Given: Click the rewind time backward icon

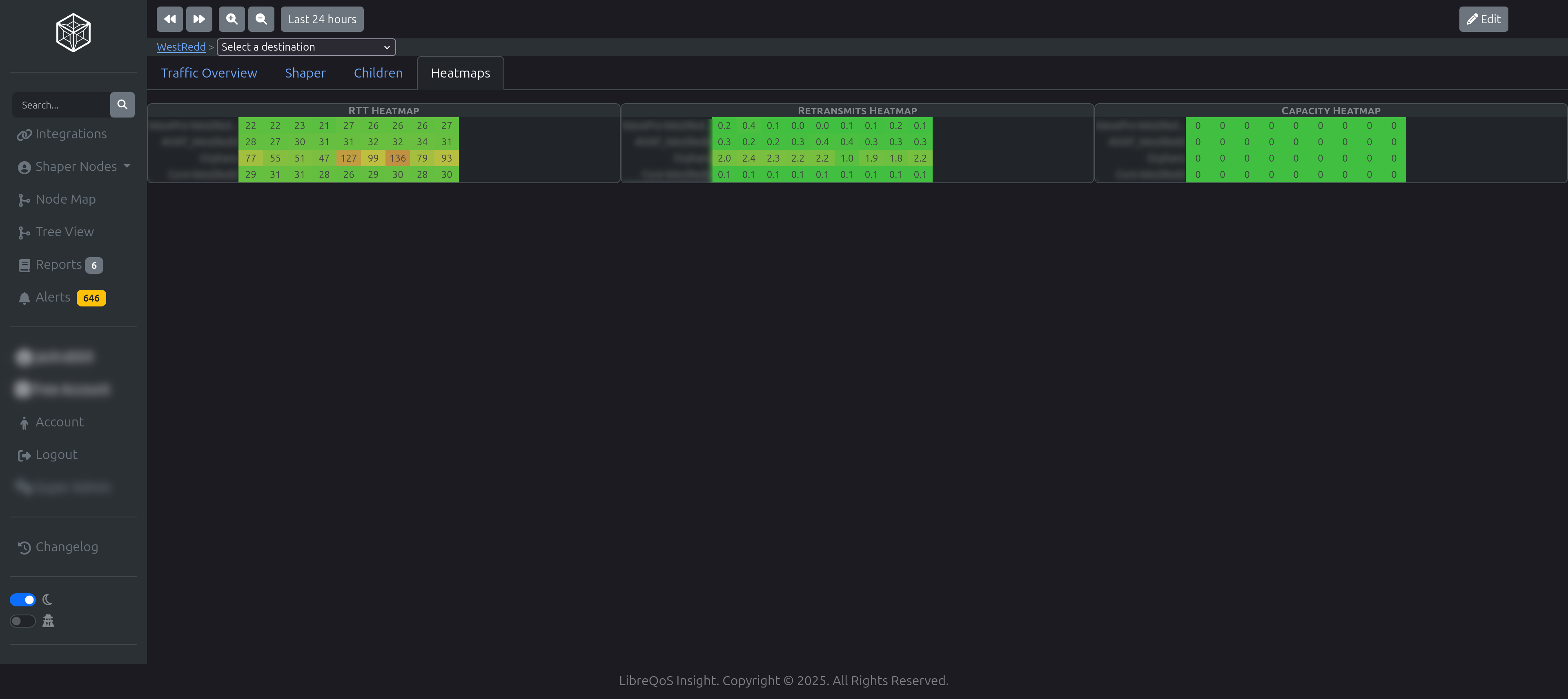Looking at the screenshot, I should [169, 19].
